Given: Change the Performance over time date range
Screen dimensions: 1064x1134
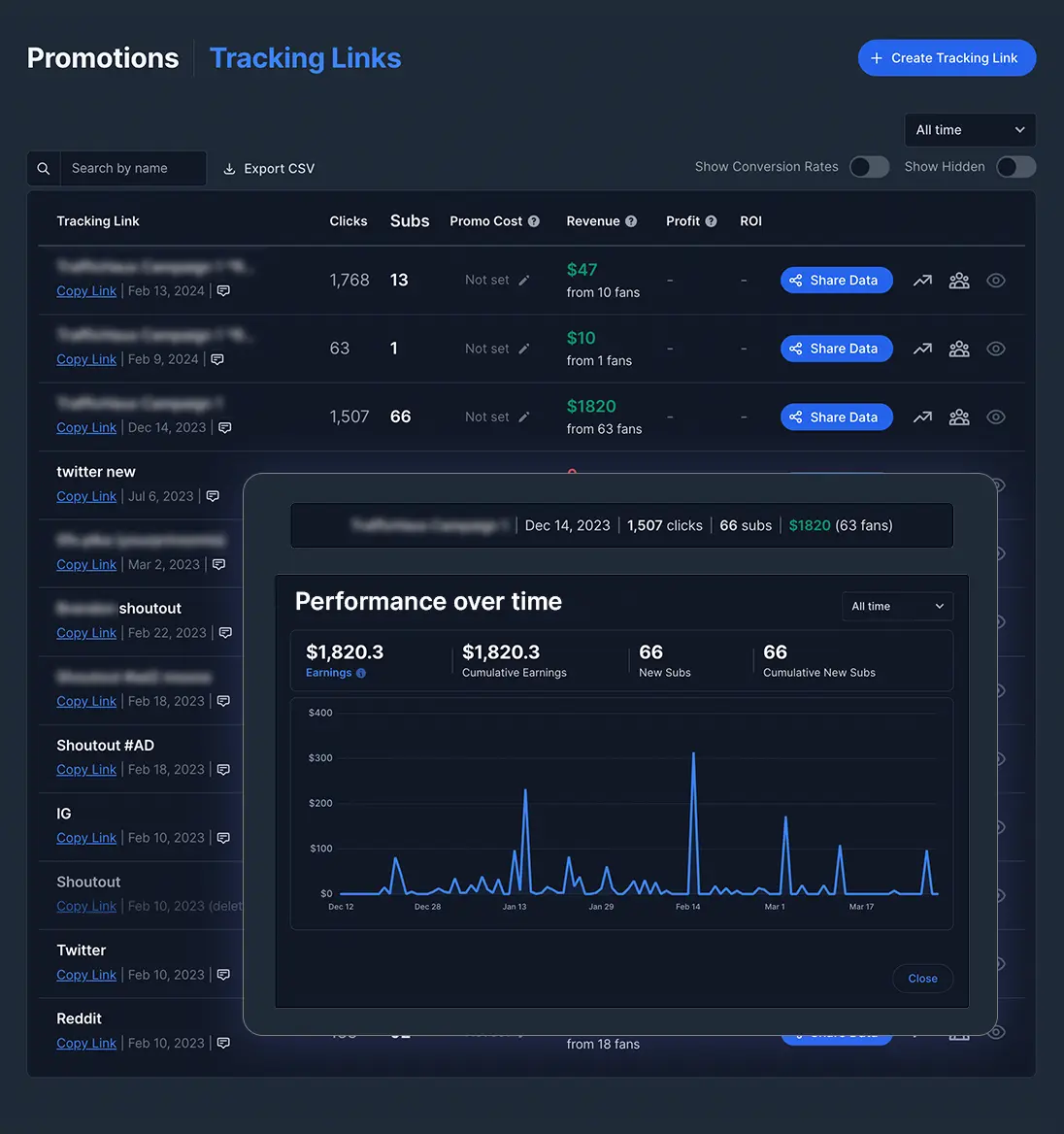Looking at the screenshot, I should pyautogui.click(x=896, y=606).
